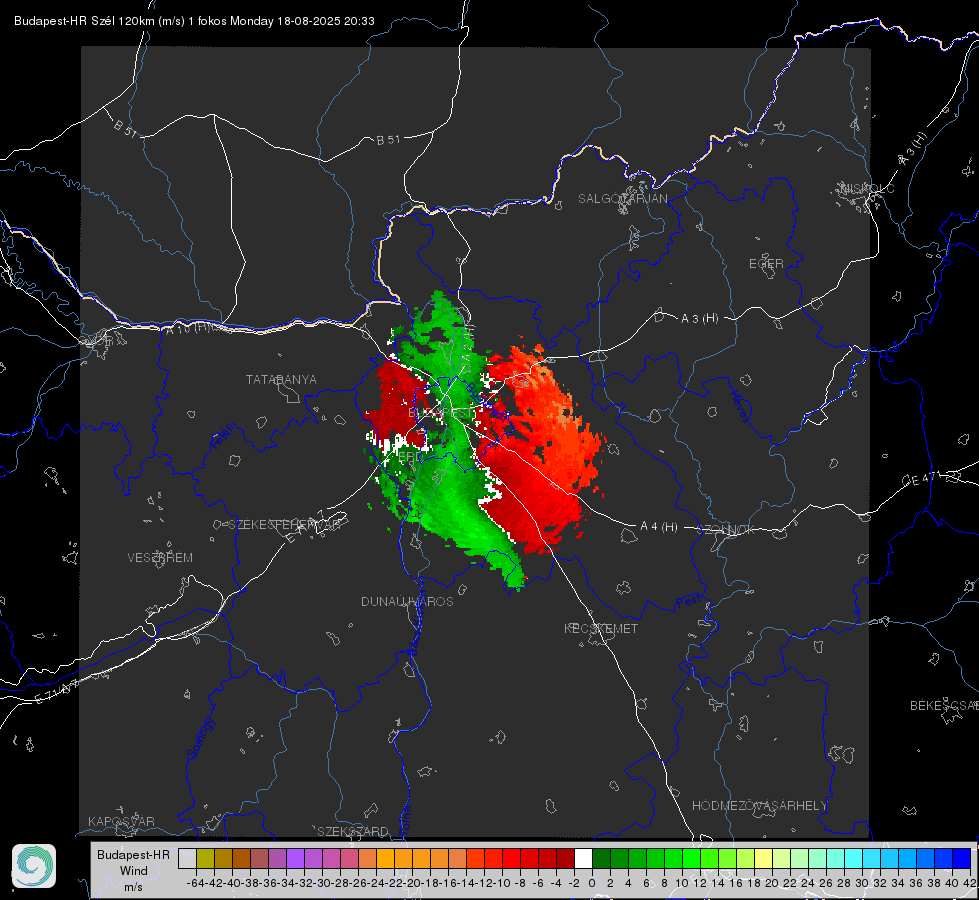
Task: Click the EGER city label
Action: 766,264
